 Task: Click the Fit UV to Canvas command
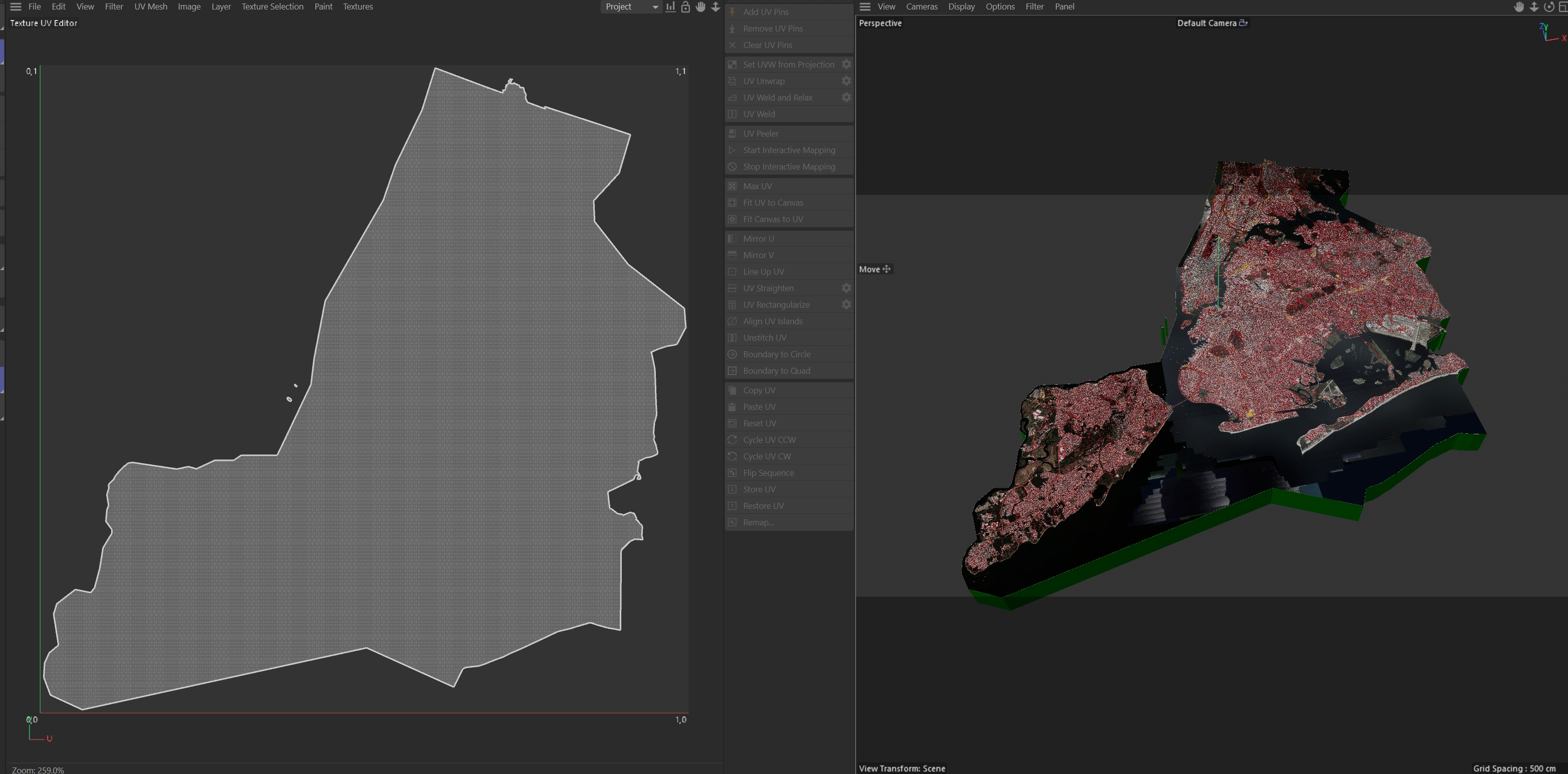pos(772,203)
